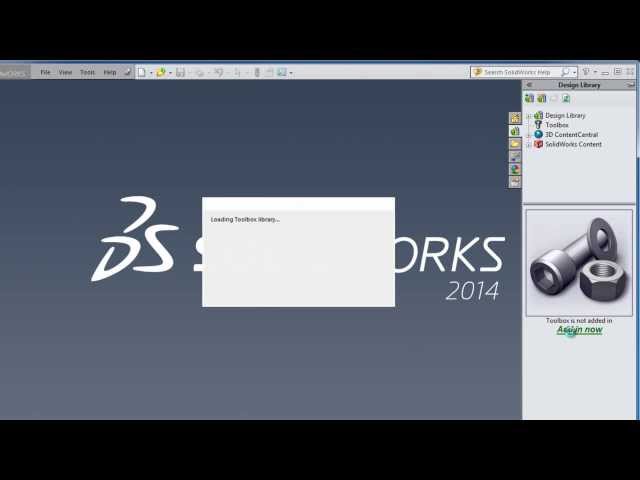Click the SolidWorks logo in title bar
The width and height of the screenshot is (640, 480).
pos(15,72)
